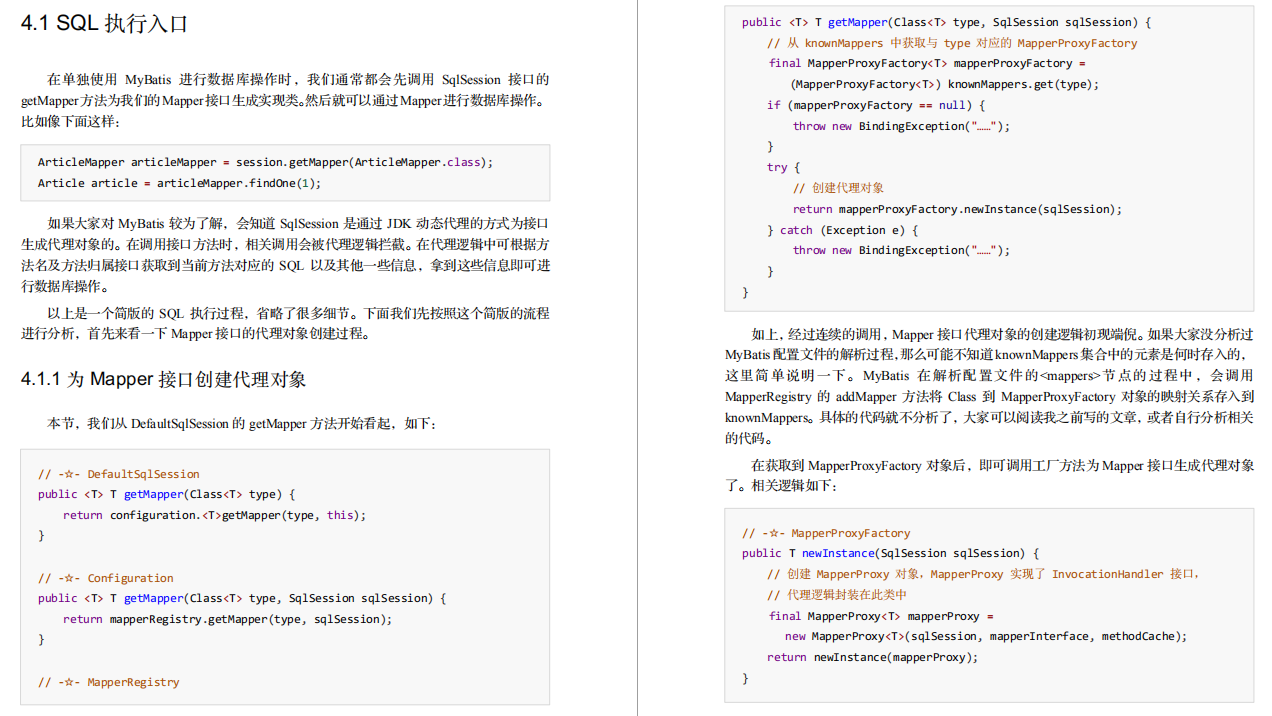Click comment "// 创建代理对象"
The width and height of the screenshot is (1272, 716).
pyautogui.click(x=838, y=188)
